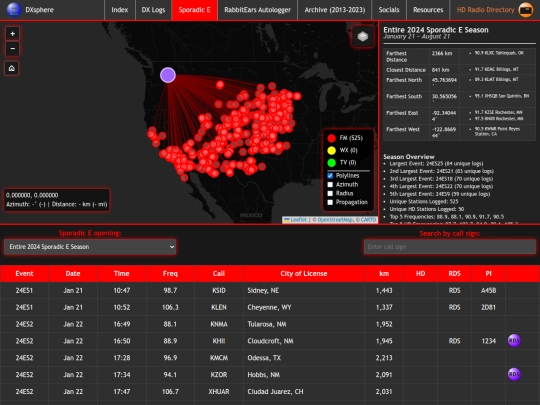Image resolution: width=540 pixels, height=405 pixels.
Task: Open the map layers control
Action: coord(363,36)
